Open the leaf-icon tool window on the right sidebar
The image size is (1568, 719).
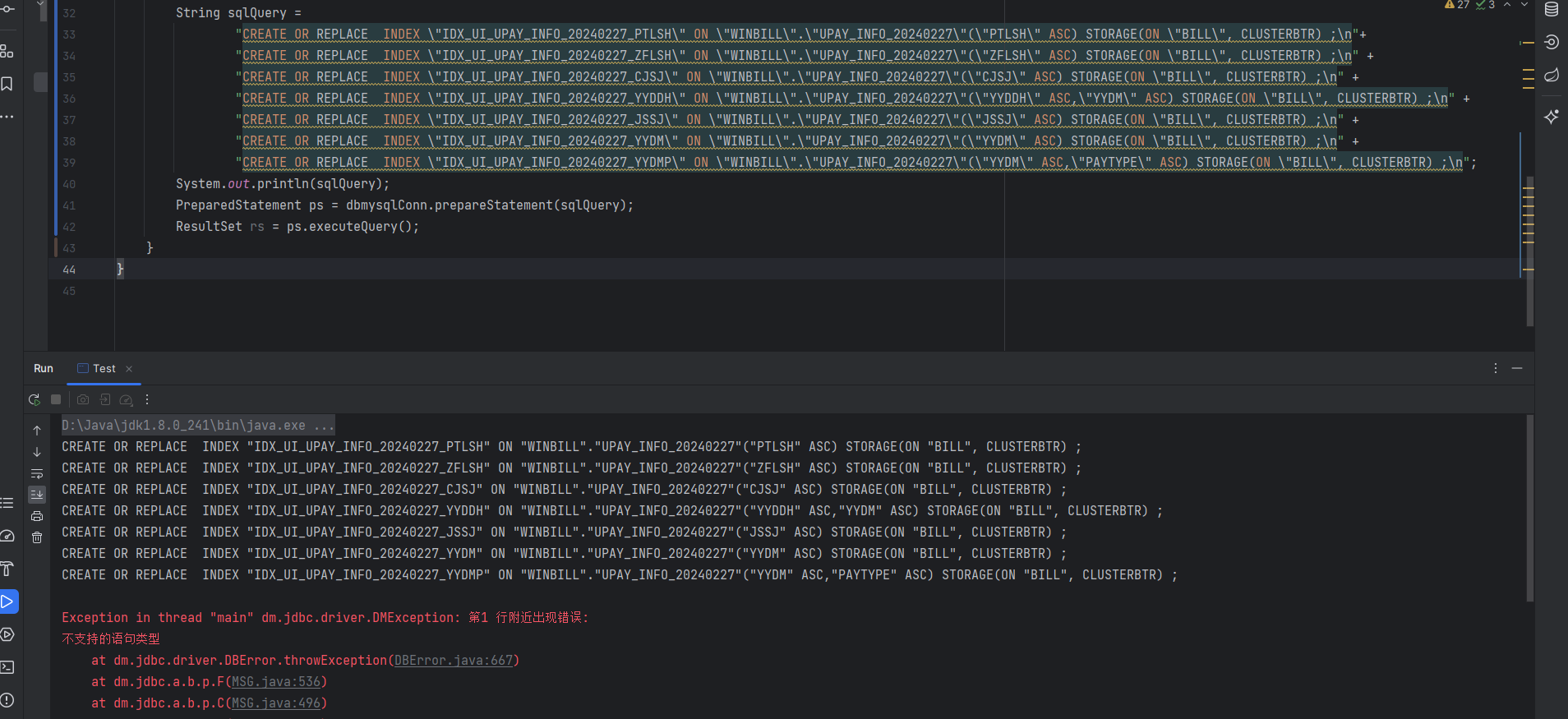pyautogui.click(x=1552, y=76)
